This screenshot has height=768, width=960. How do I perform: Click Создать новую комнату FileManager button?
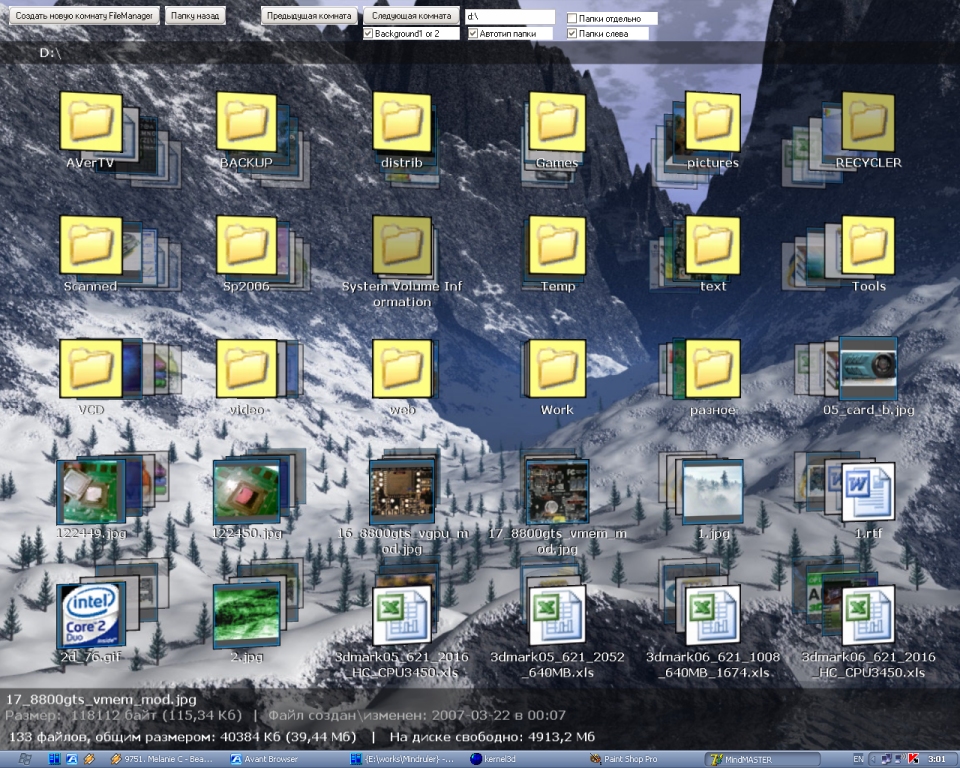coord(84,16)
